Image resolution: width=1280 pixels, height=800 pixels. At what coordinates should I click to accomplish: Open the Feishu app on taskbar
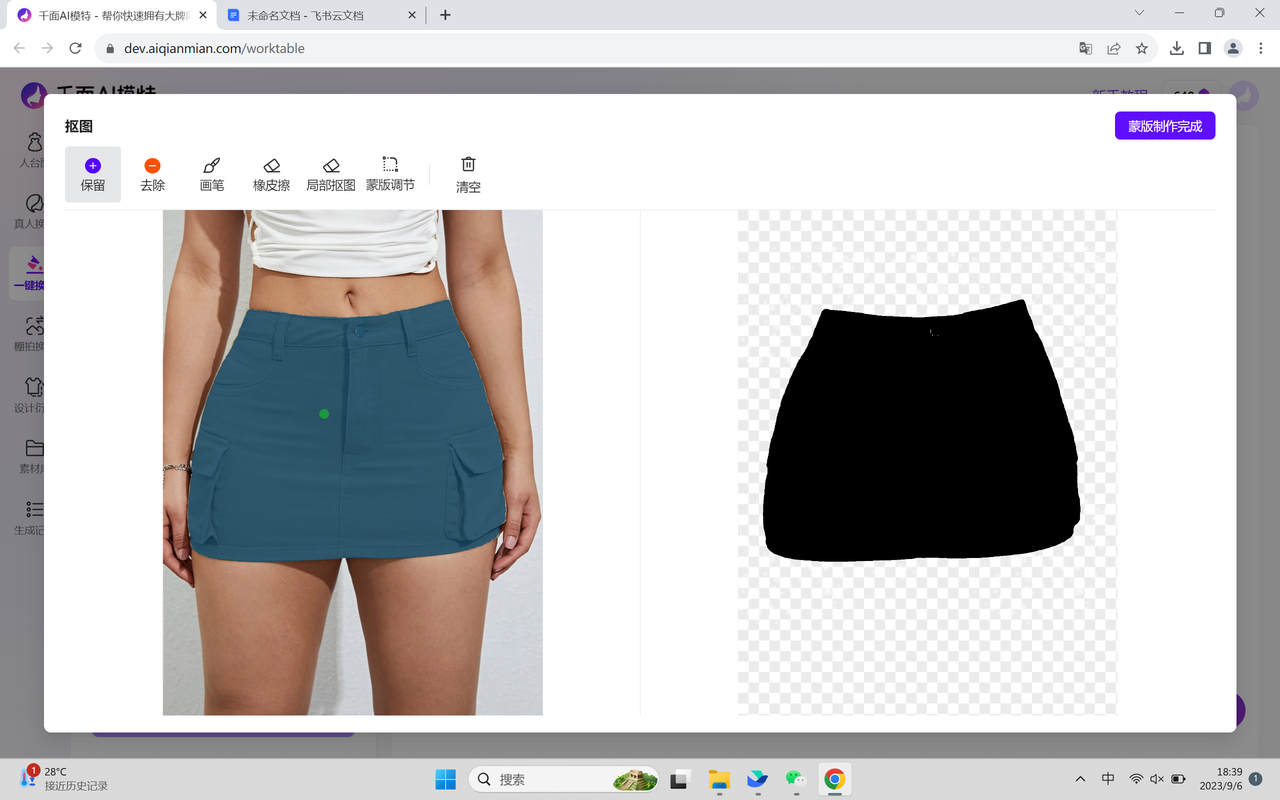pos(757,779)
